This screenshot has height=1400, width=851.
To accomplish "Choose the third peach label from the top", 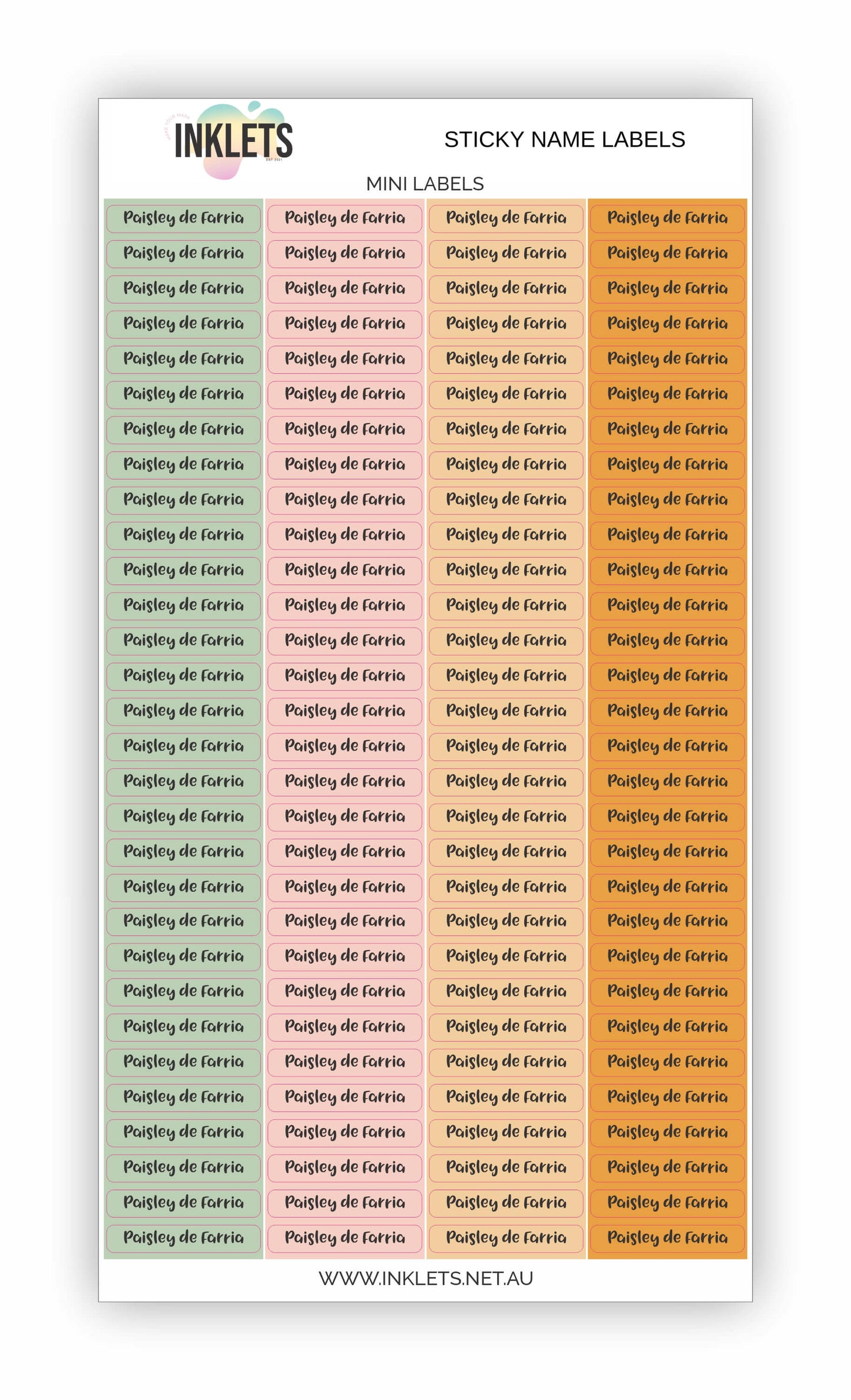I will pyautogui.click(x=506, y=289).
